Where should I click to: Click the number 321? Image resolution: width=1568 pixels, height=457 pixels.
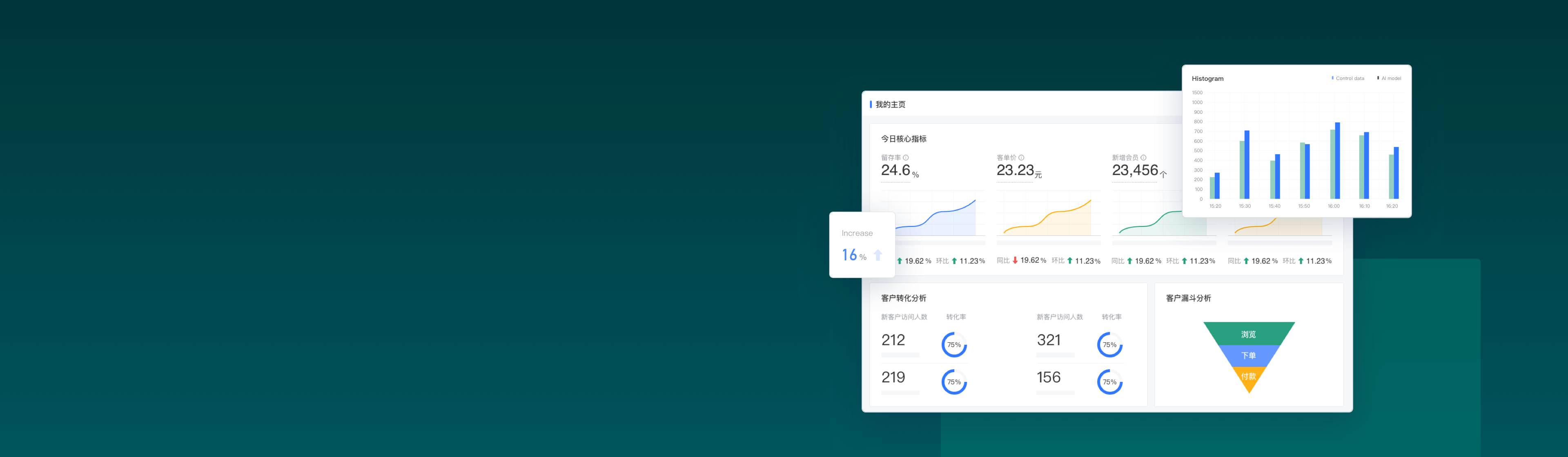pyautogui.click(x=1049, y=339)
